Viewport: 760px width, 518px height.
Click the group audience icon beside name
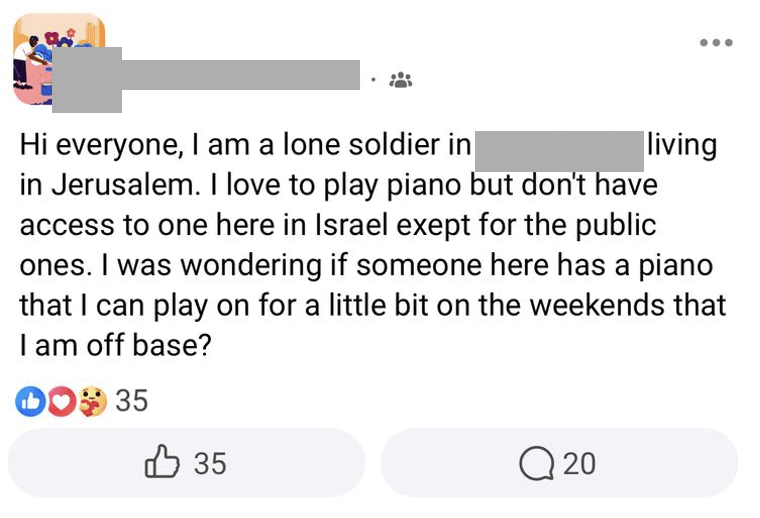[400, 80]
